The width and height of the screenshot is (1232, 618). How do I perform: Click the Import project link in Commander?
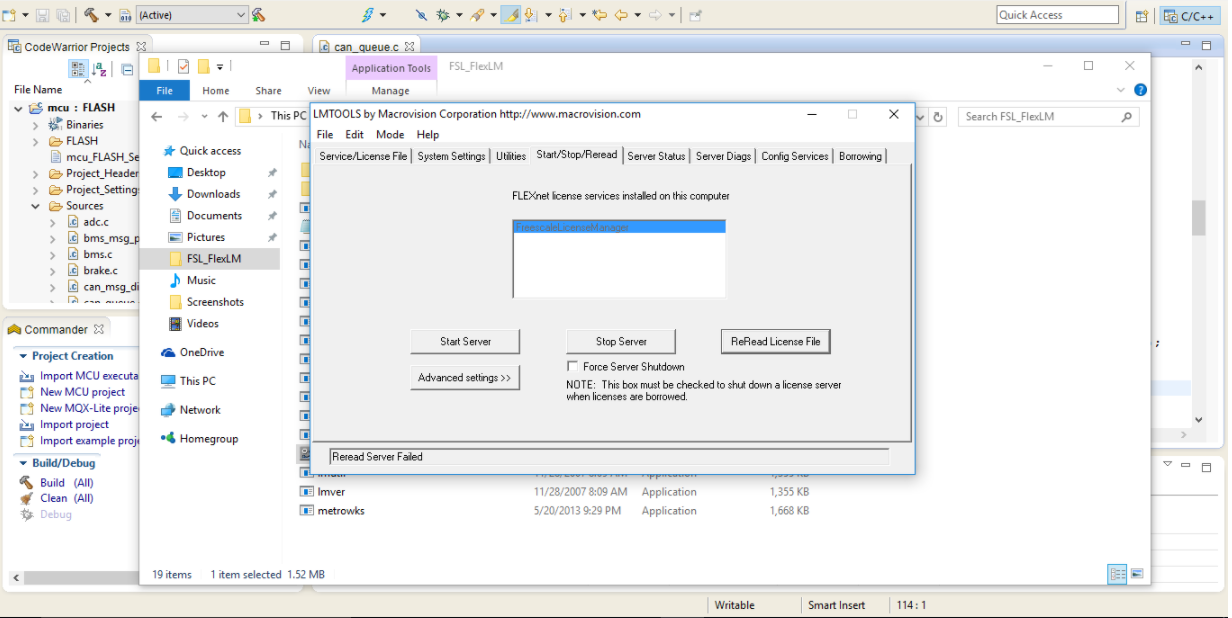pyautogui.click(x=74, y=424)
